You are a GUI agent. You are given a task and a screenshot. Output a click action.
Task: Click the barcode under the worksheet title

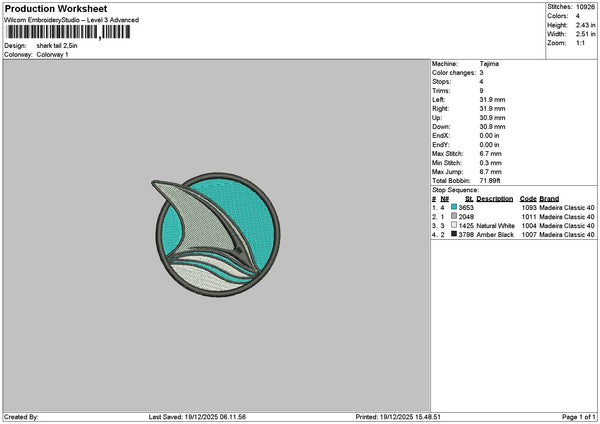[69, 32]
